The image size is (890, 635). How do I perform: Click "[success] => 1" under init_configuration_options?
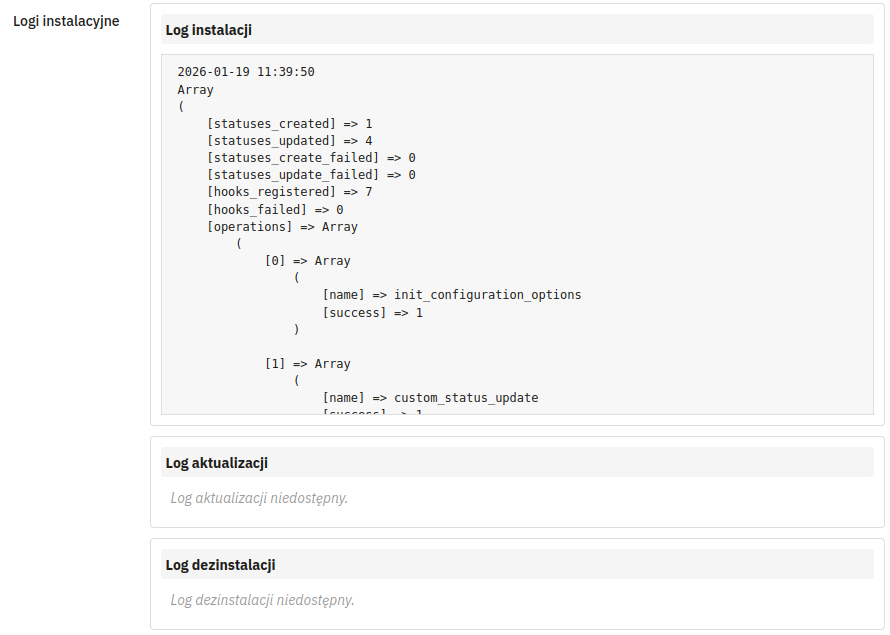tap(372, 313)
